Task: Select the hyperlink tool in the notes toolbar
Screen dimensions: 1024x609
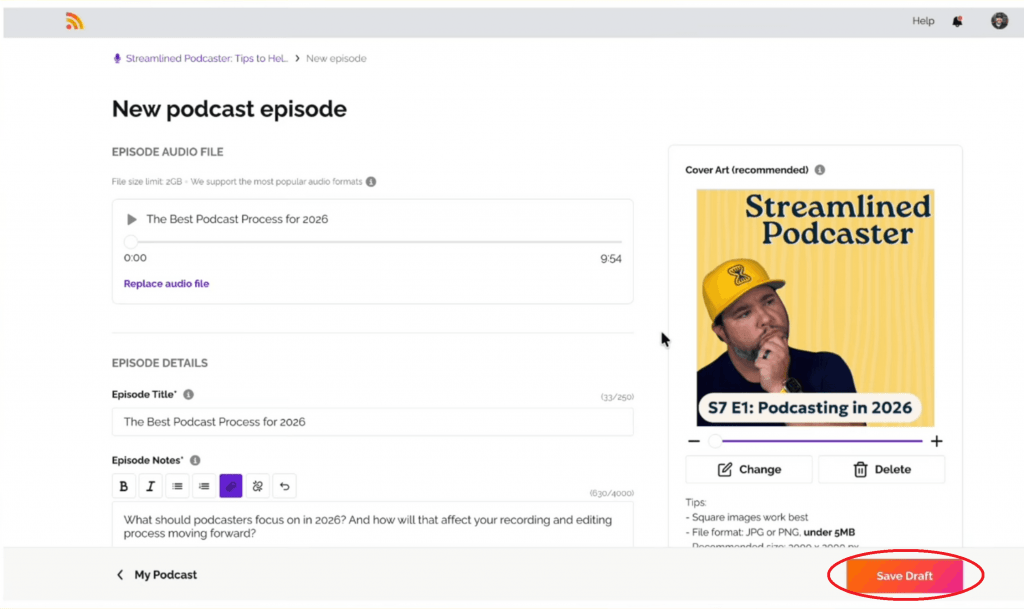Action: (x=230, y=486)
